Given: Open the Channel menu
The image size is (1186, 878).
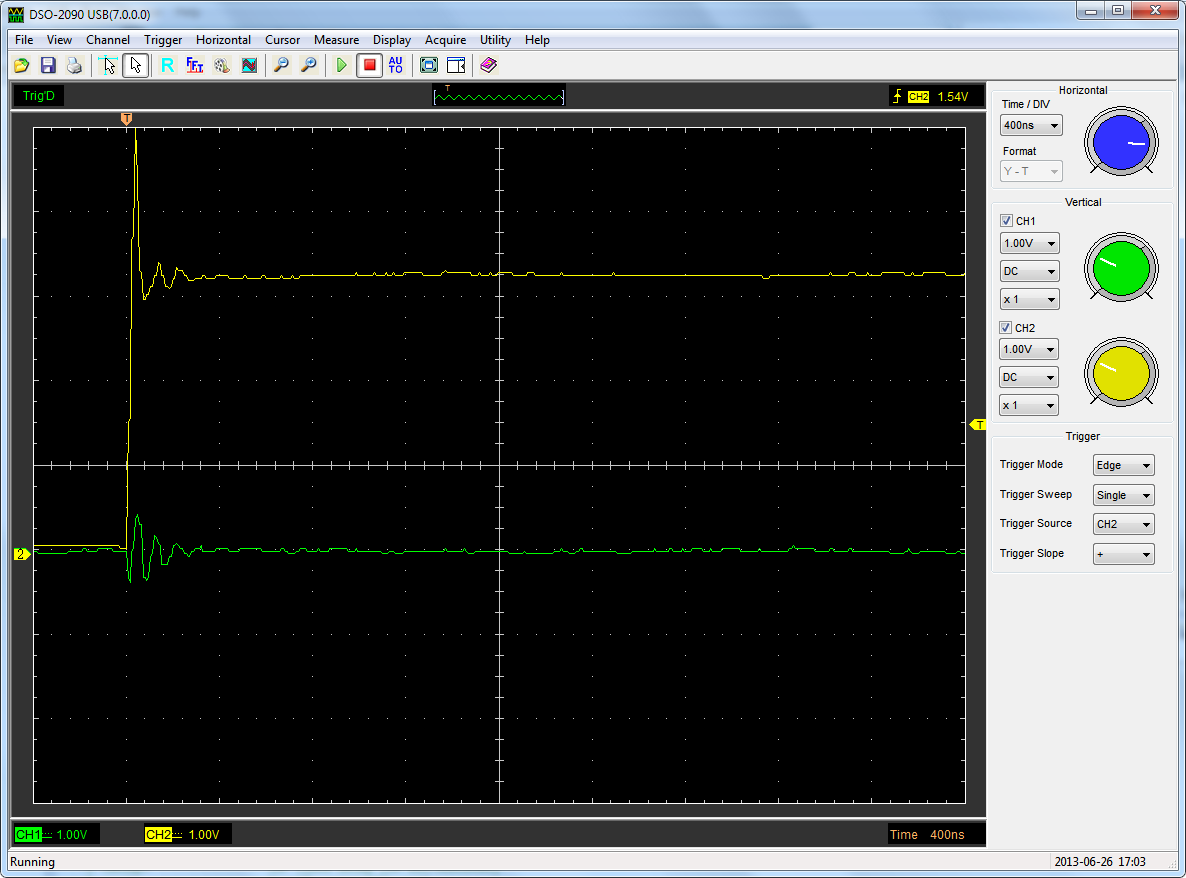Looking at the screenshot, I should coord(107,40).
